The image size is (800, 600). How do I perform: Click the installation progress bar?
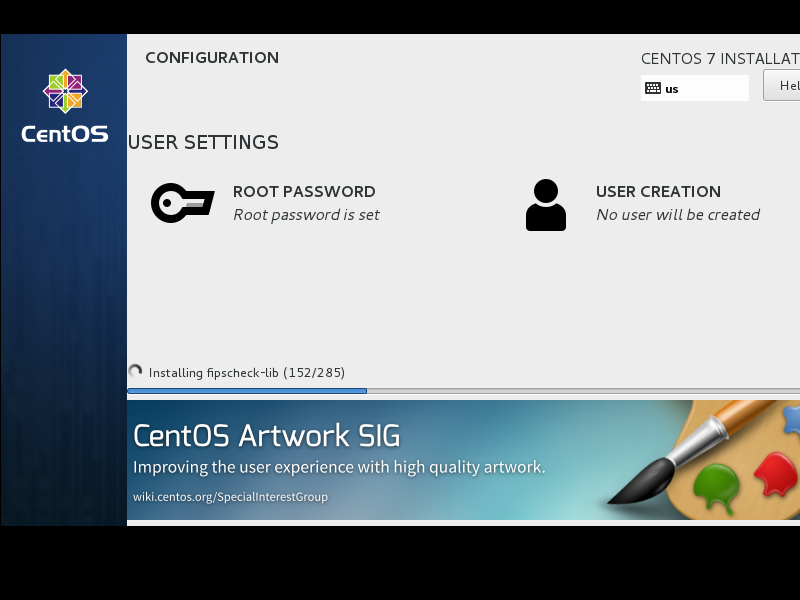(x=463, y=391)
